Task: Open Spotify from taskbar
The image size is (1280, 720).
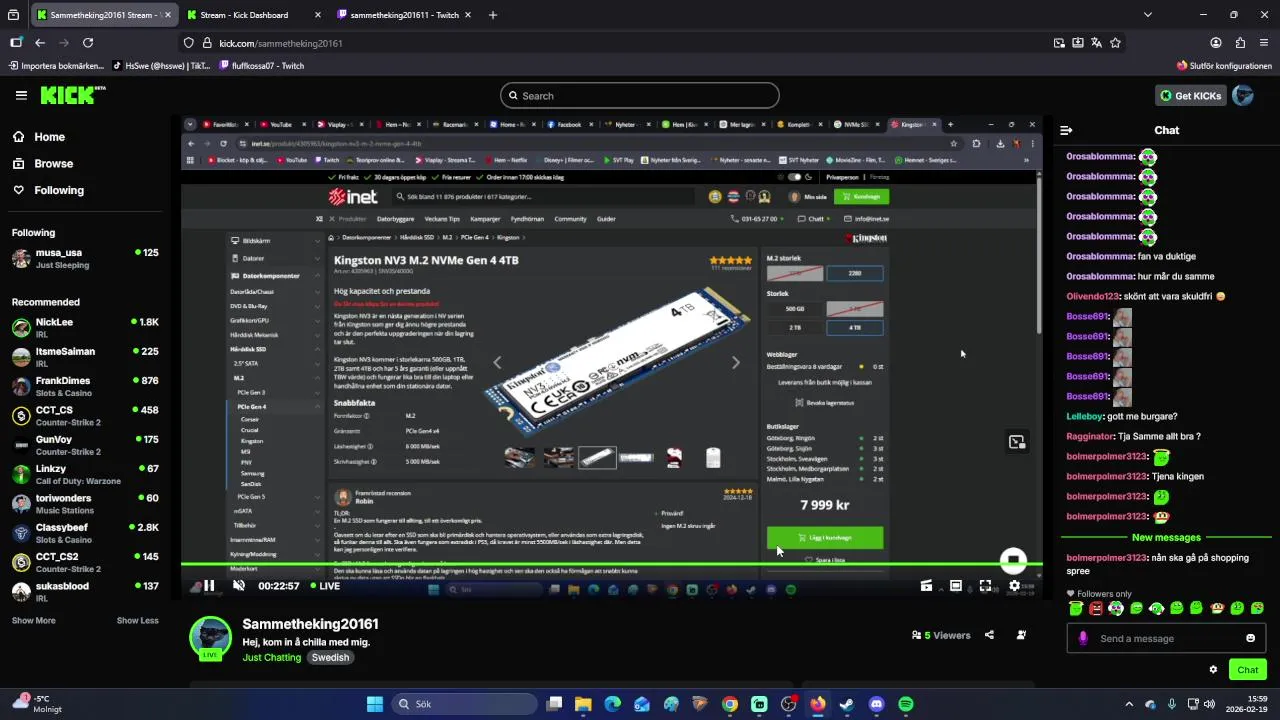Action: pyautogui.click(x=906, y=704)
